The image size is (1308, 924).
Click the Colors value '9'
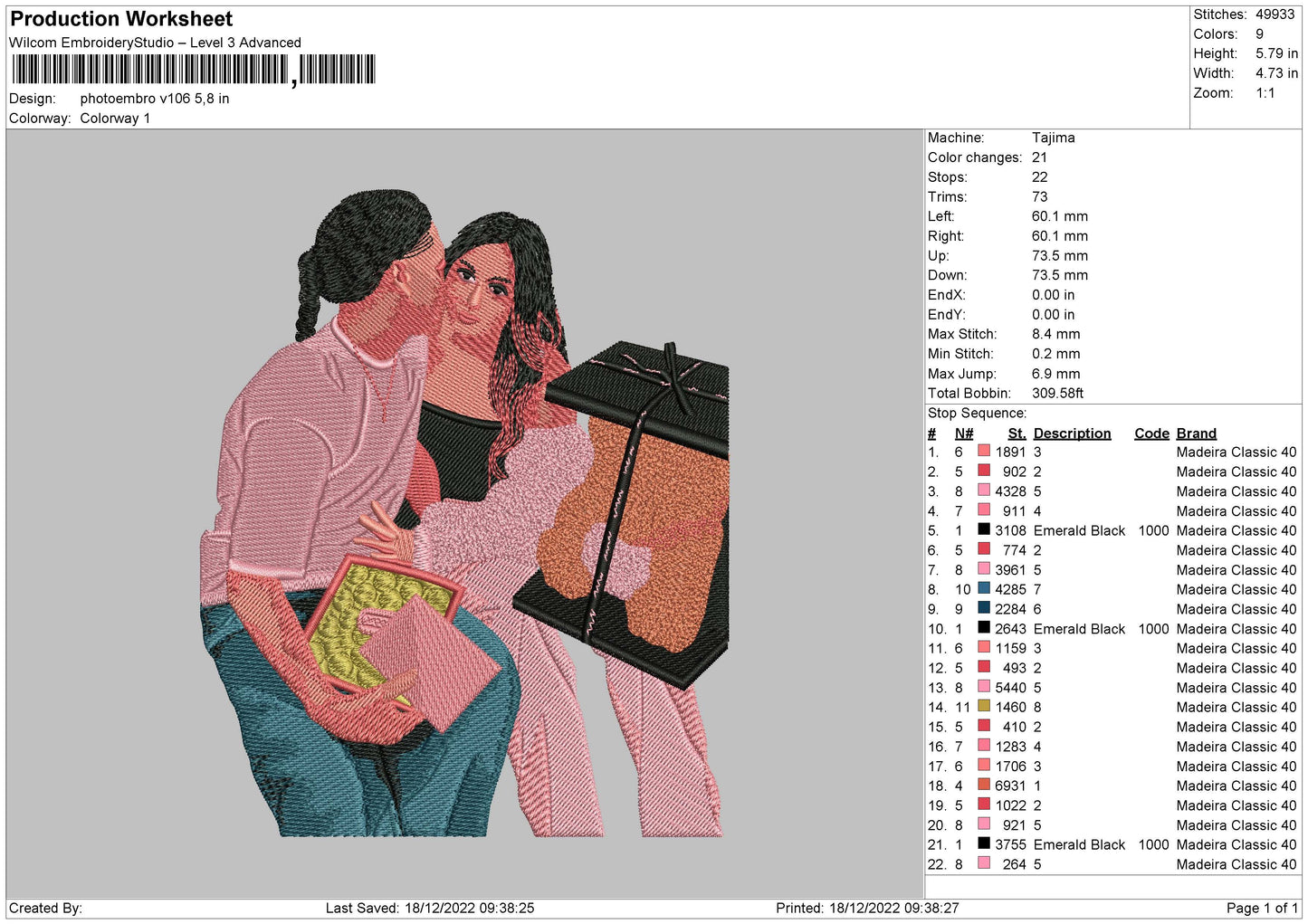(x=1259, y=34)
